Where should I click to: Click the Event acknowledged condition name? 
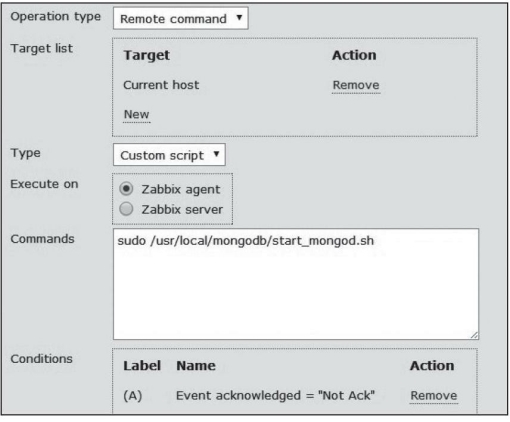pos(275,396)
